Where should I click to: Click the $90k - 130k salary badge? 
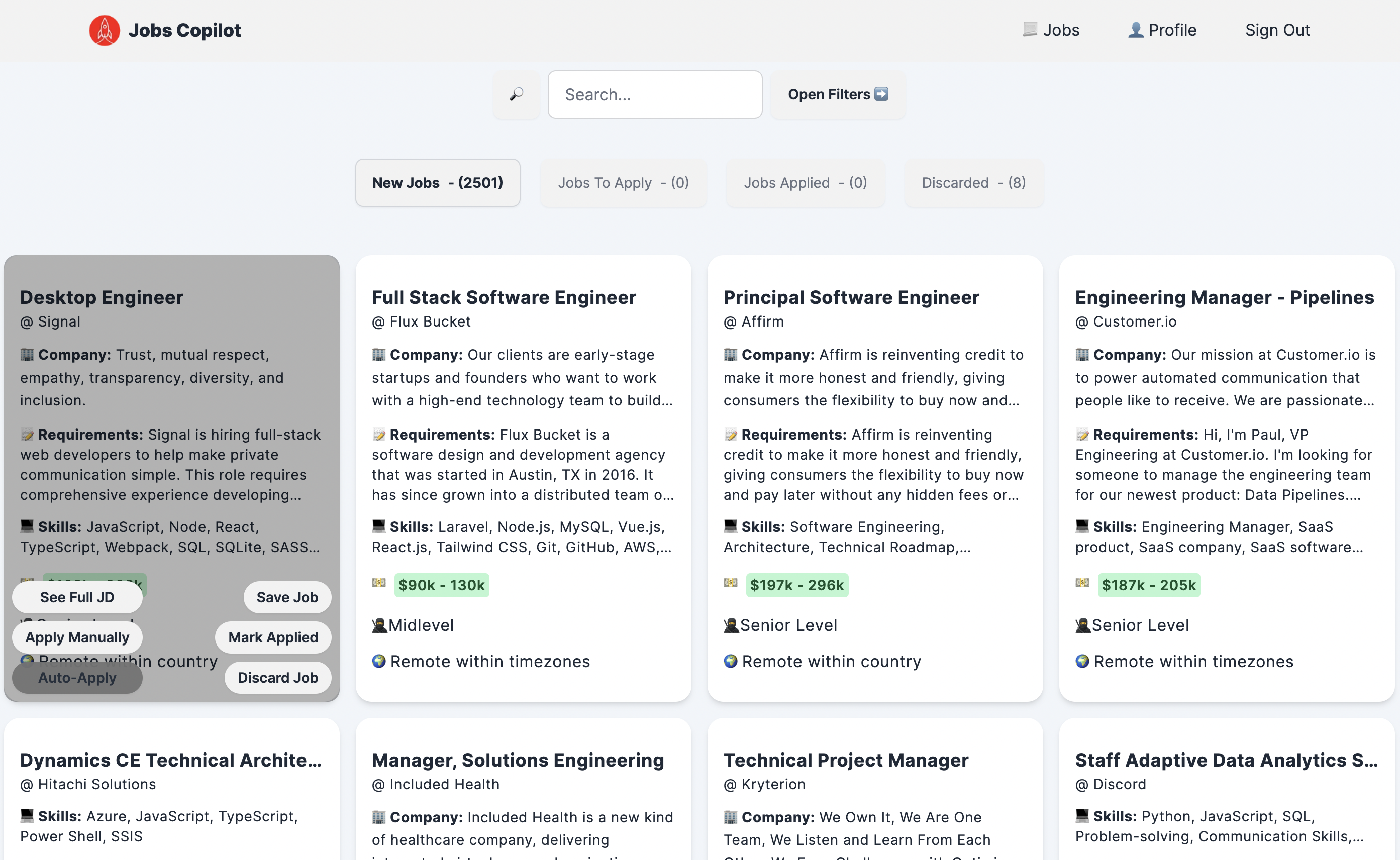coord(441,585)
